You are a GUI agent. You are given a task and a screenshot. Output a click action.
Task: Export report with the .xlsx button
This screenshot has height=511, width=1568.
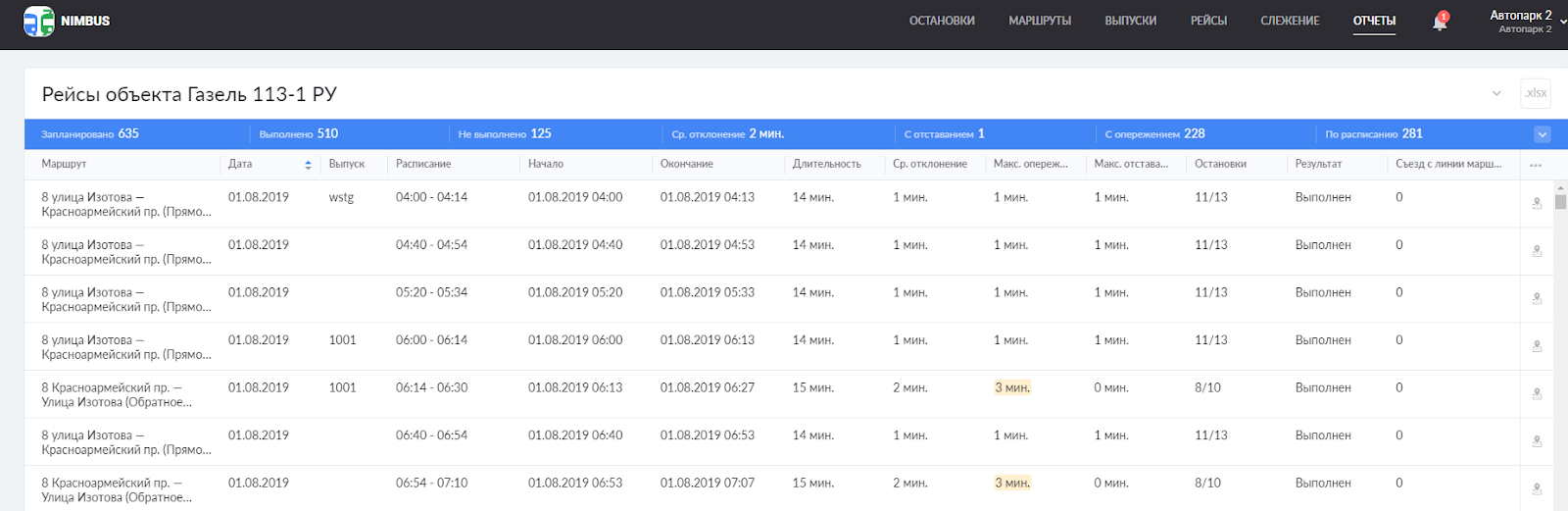tap(1536, 93)
